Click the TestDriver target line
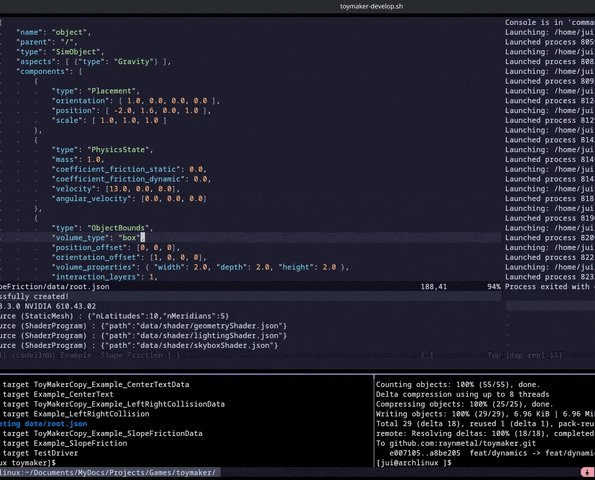Image resolution: width=595 pixels, height=480 pixels. click(x=39, y=453)
